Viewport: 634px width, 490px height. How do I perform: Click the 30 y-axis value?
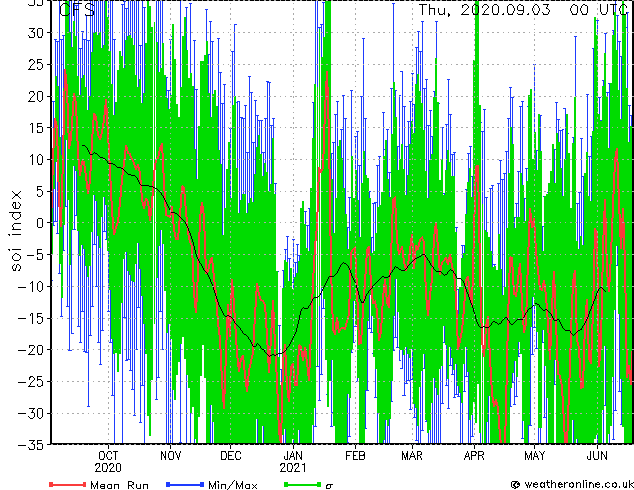coord(36,33)
